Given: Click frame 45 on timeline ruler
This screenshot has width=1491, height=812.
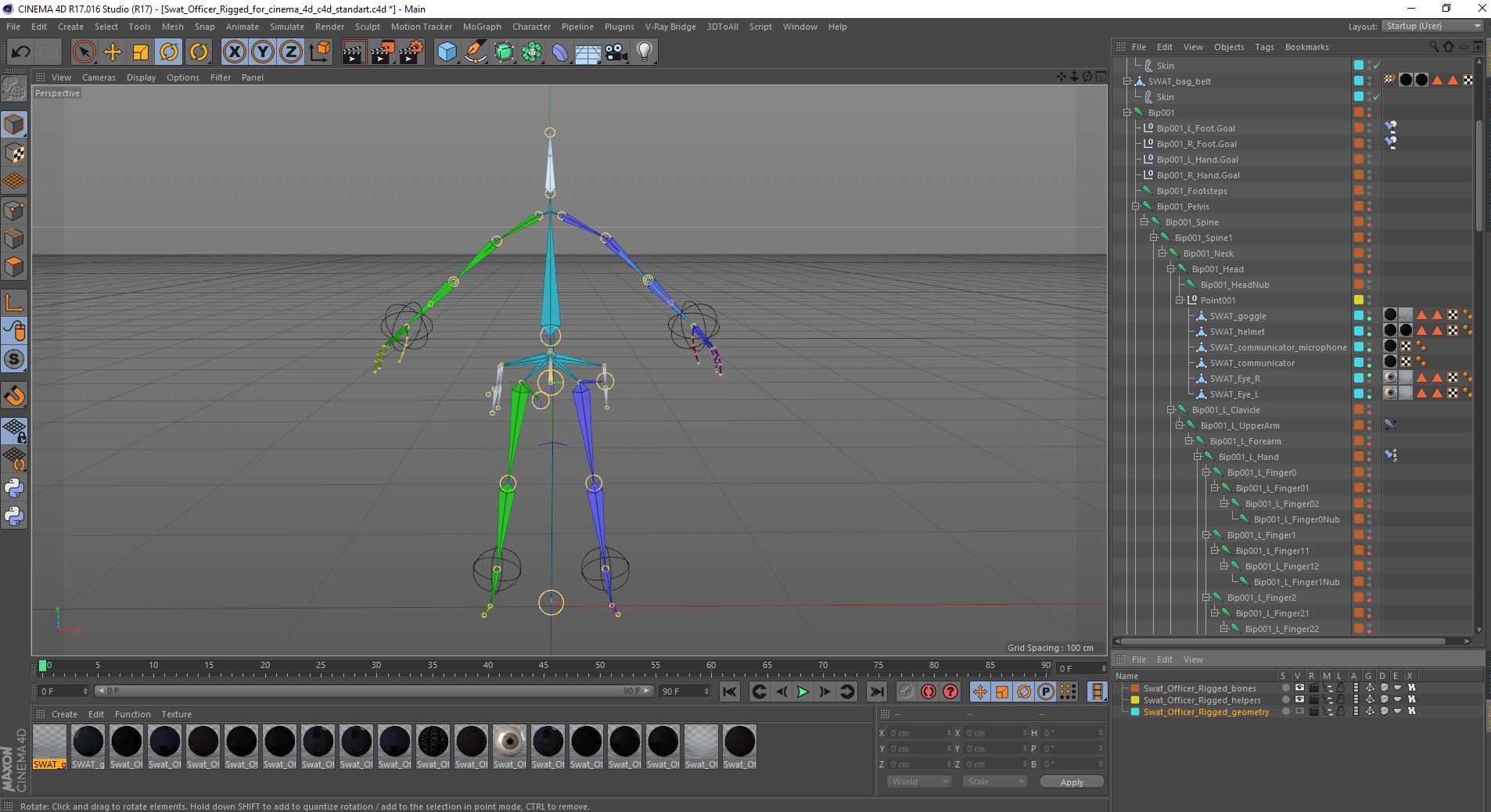Looking at the screenshot, I should tap(543, 666).
